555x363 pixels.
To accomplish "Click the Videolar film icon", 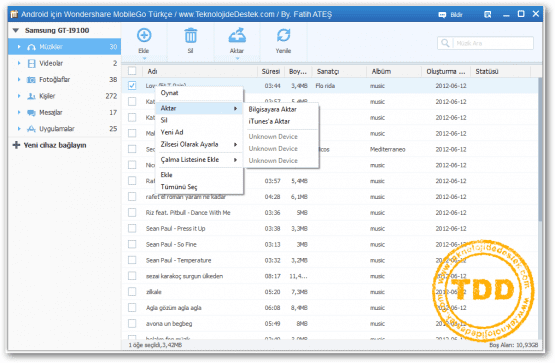I will point(32,63).
